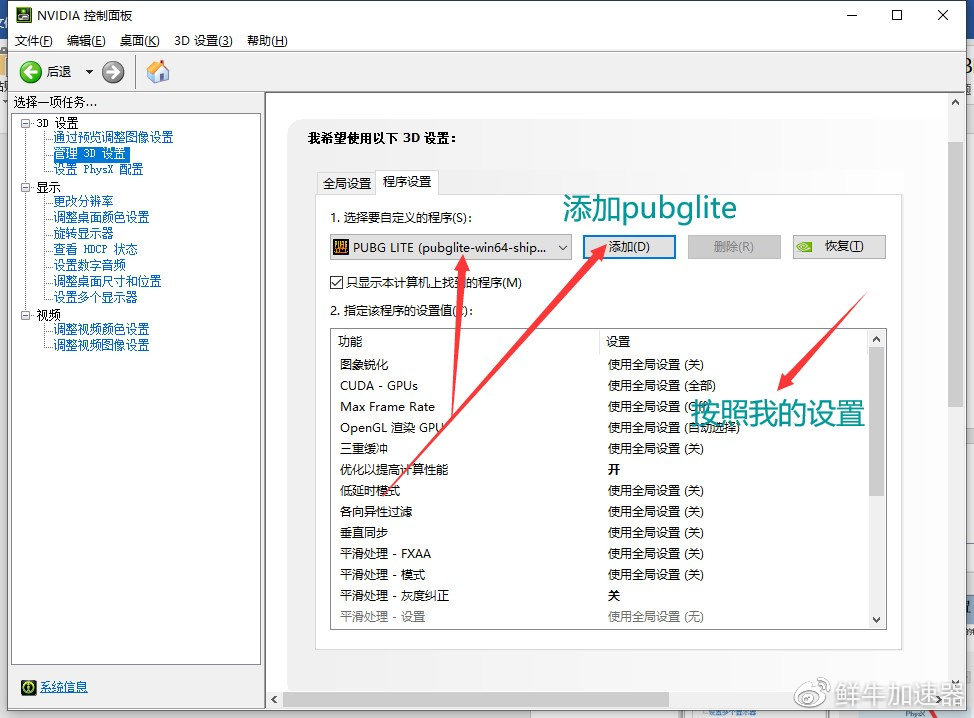Click the NVIDIA home toolbar icon
974x718 pixels.
pos(158,71)
